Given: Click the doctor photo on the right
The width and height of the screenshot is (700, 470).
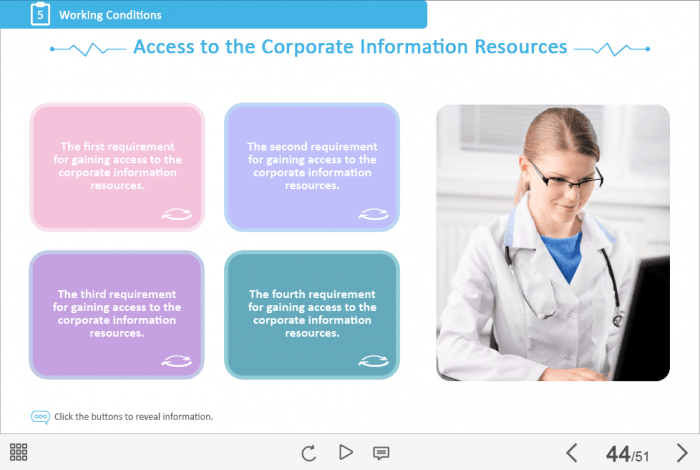Looking at the screenshot, I should (552, 242).
